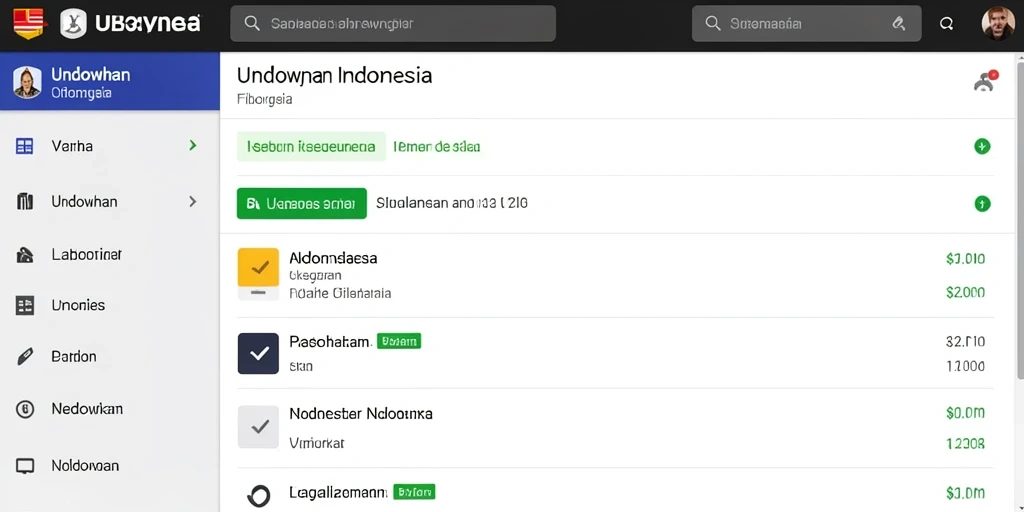Click the second search field in header
Image resolution: width=1024 pixels, height=512 pixels.
pos(807,24)
